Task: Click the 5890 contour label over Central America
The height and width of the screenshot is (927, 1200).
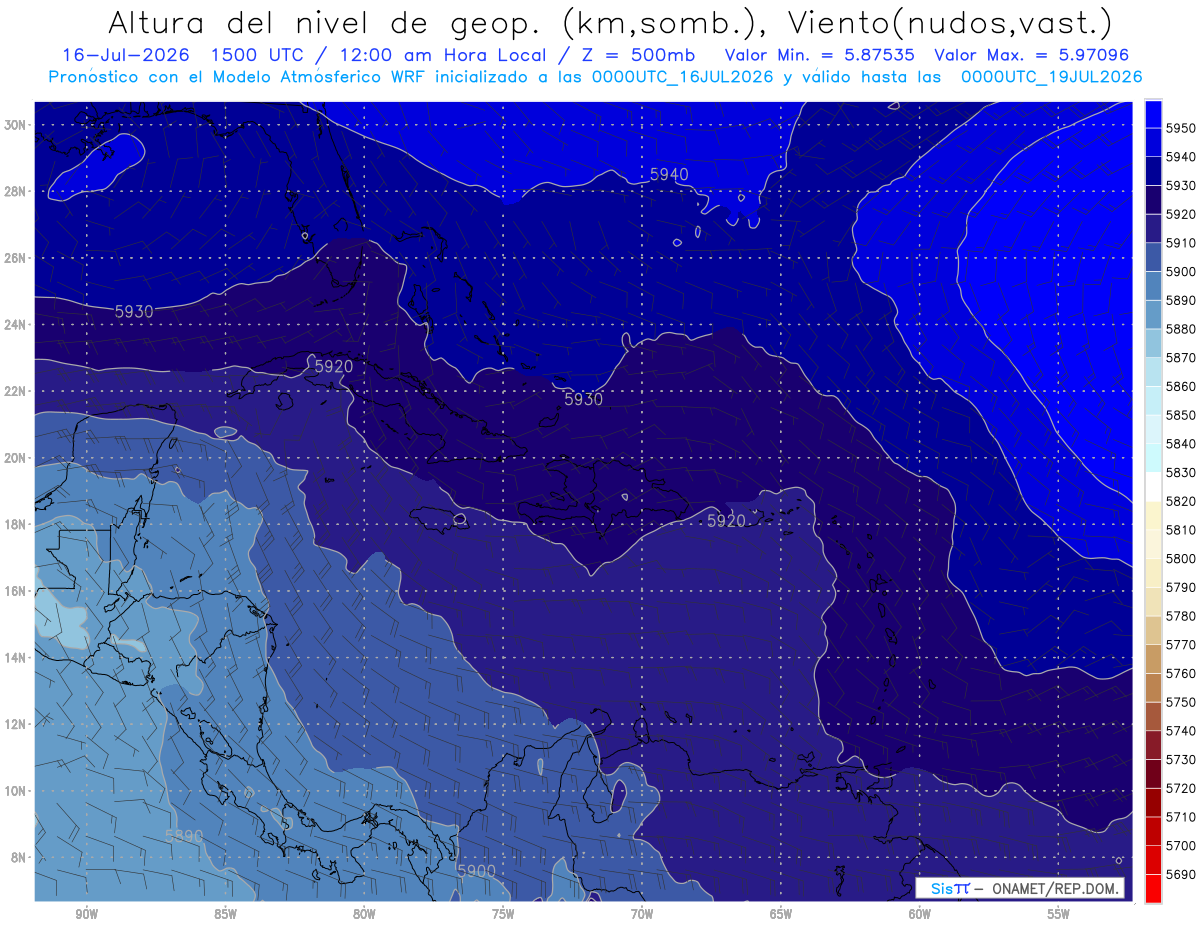Action: [x=184, y=835]
